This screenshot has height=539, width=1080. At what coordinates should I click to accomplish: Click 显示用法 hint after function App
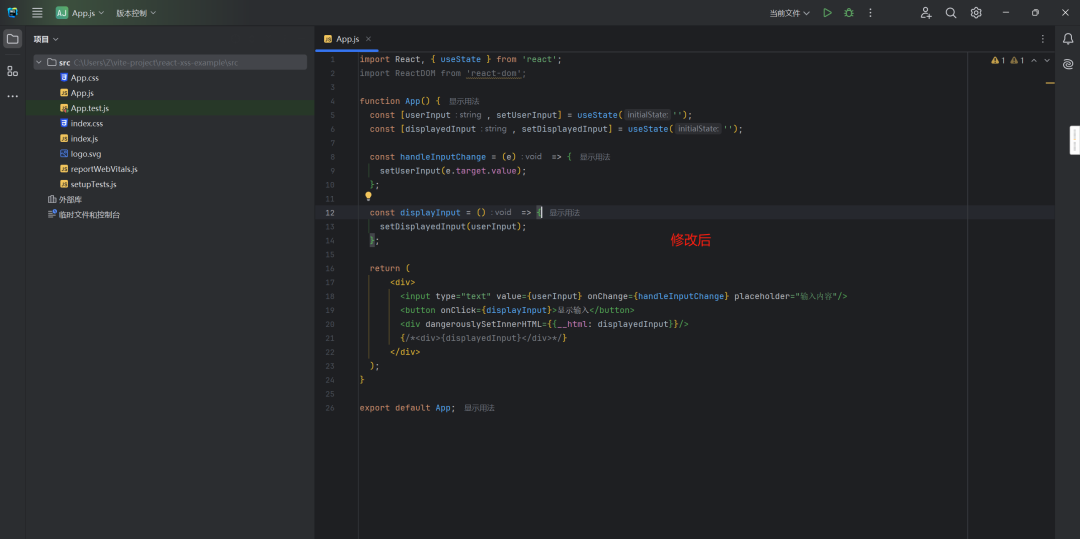(464, 101)
